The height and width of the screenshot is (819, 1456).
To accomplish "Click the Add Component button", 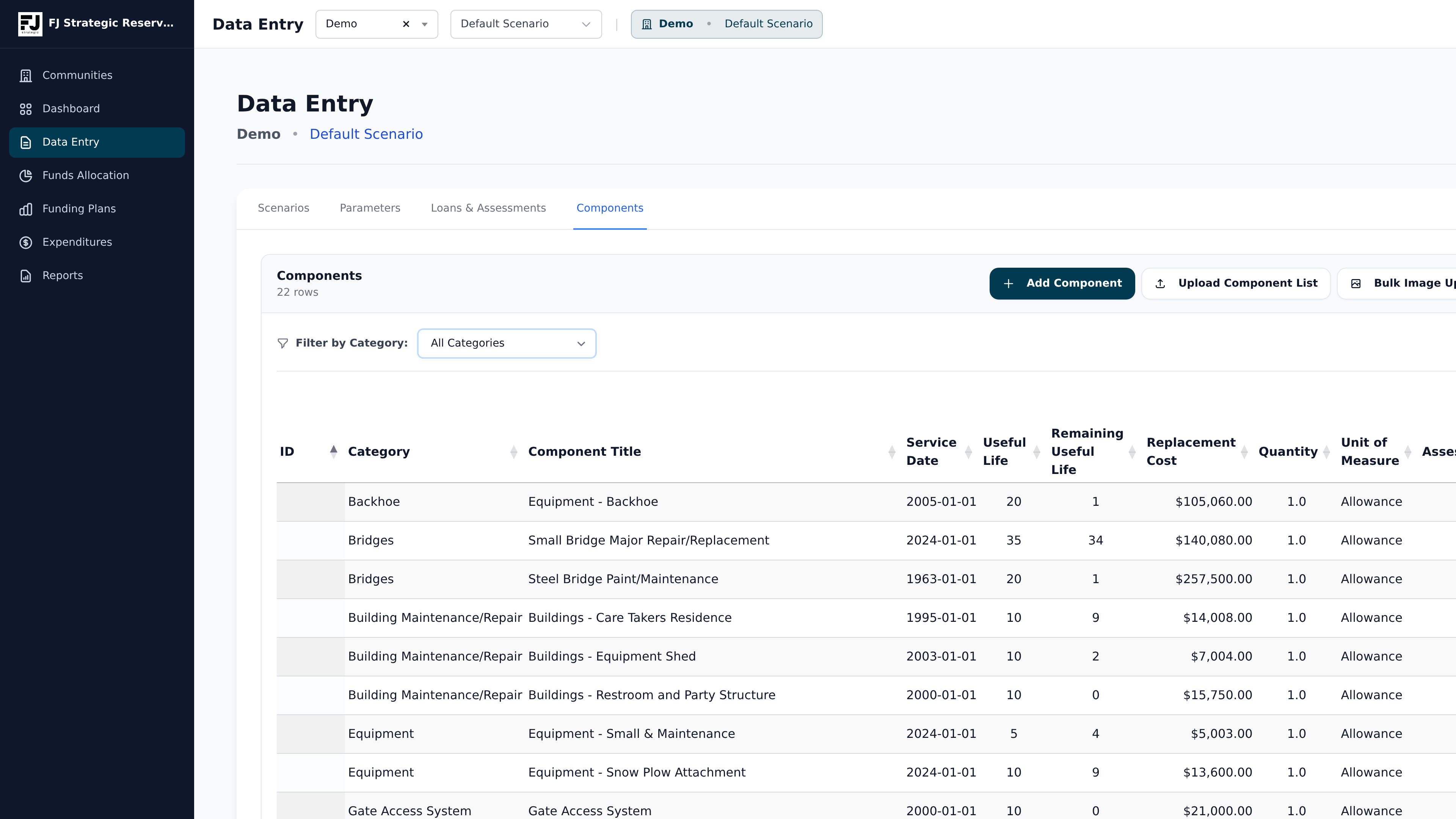I will point(1062,284).
